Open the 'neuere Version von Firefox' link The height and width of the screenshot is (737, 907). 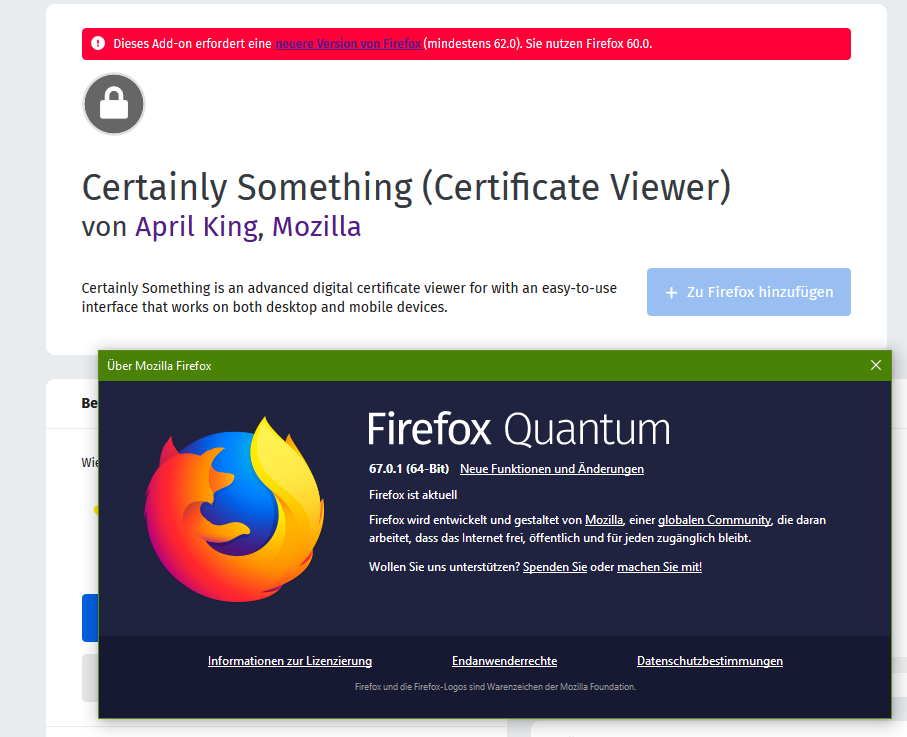pyautogui.click(x=348, y=44)
